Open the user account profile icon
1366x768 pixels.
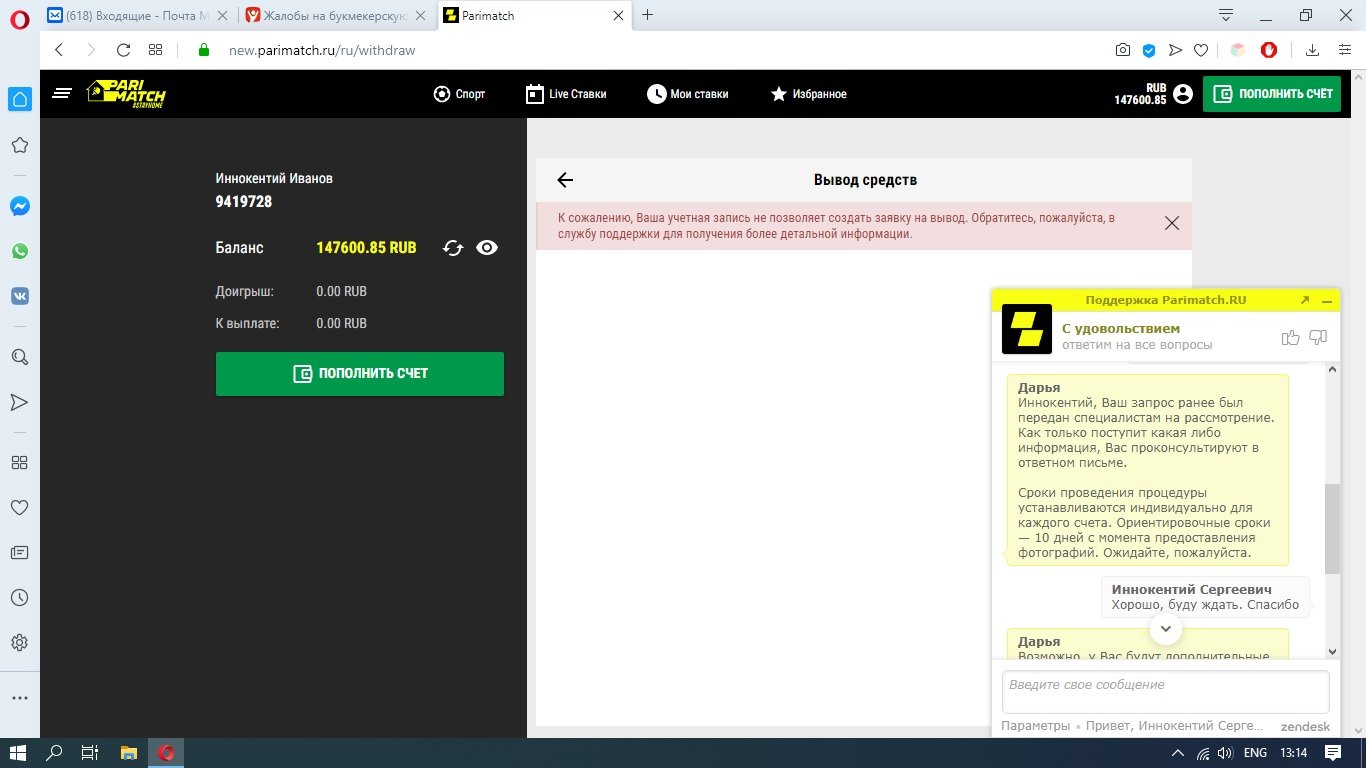[1183, 94]
